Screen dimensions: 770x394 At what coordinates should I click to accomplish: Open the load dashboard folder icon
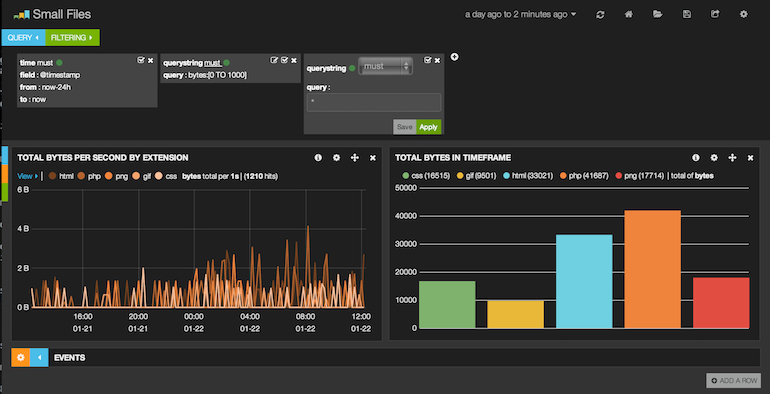pos(658,15)
